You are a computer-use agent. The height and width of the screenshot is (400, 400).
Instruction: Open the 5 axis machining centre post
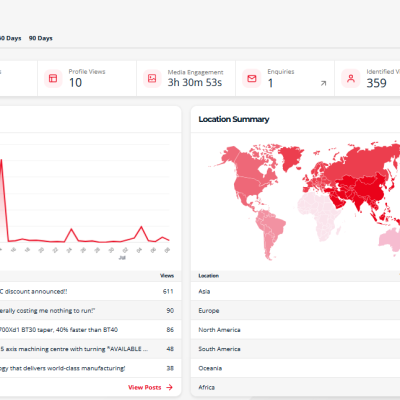click(91, 349)
